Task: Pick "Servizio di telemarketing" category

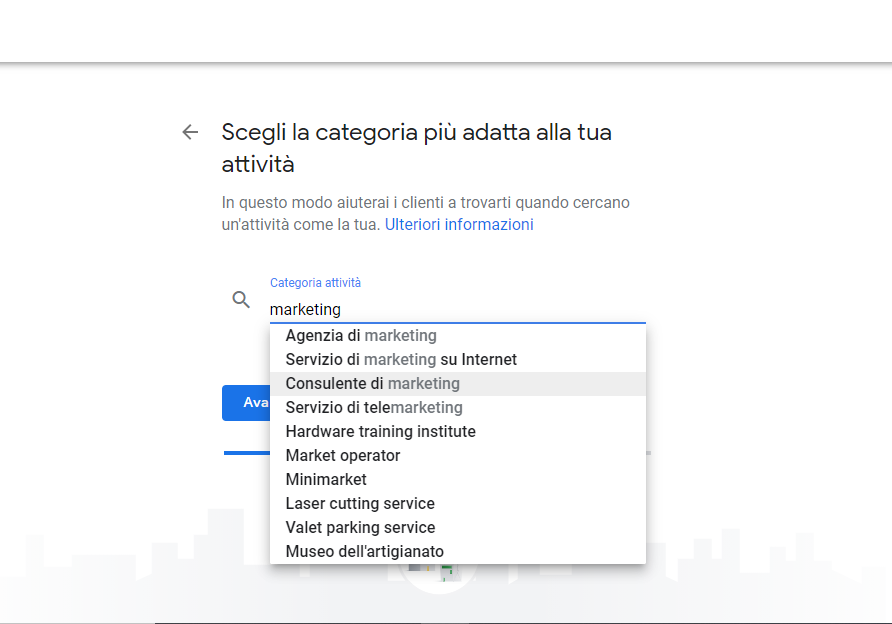Action: coord(457,407)
